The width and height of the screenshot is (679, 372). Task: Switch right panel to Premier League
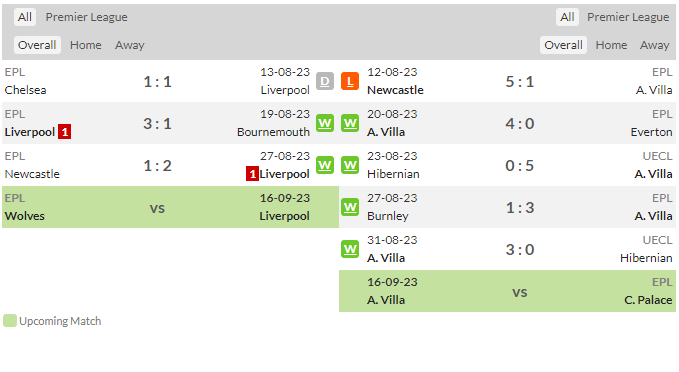point(628,17)
